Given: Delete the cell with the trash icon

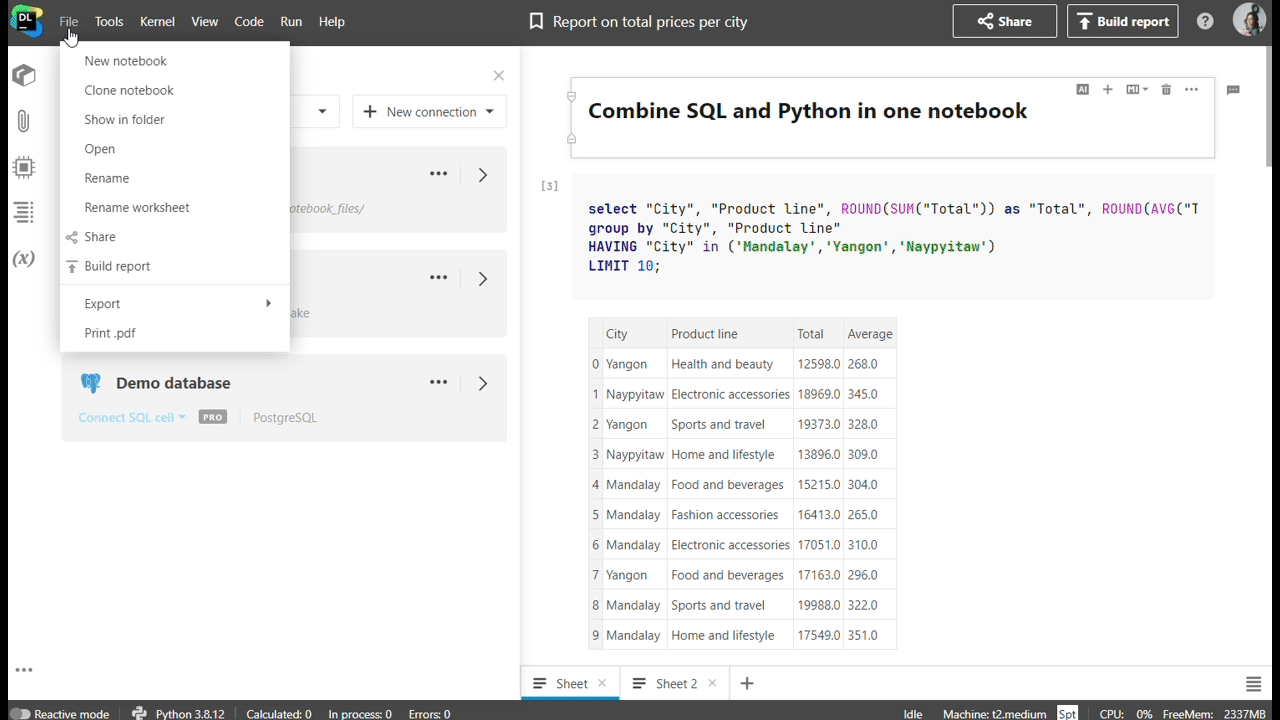Looking at the screenshot, I should click(1166, 90).
